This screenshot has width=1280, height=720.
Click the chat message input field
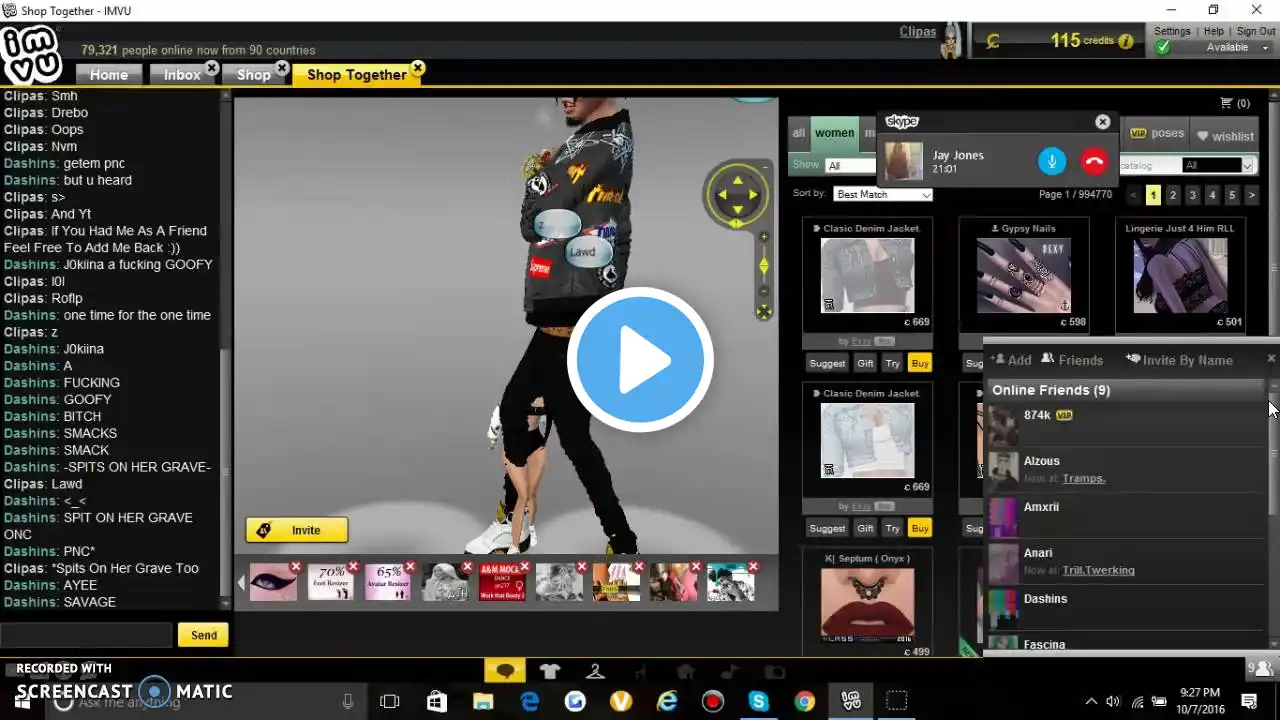pyautogui.click(x=87, y=635)
